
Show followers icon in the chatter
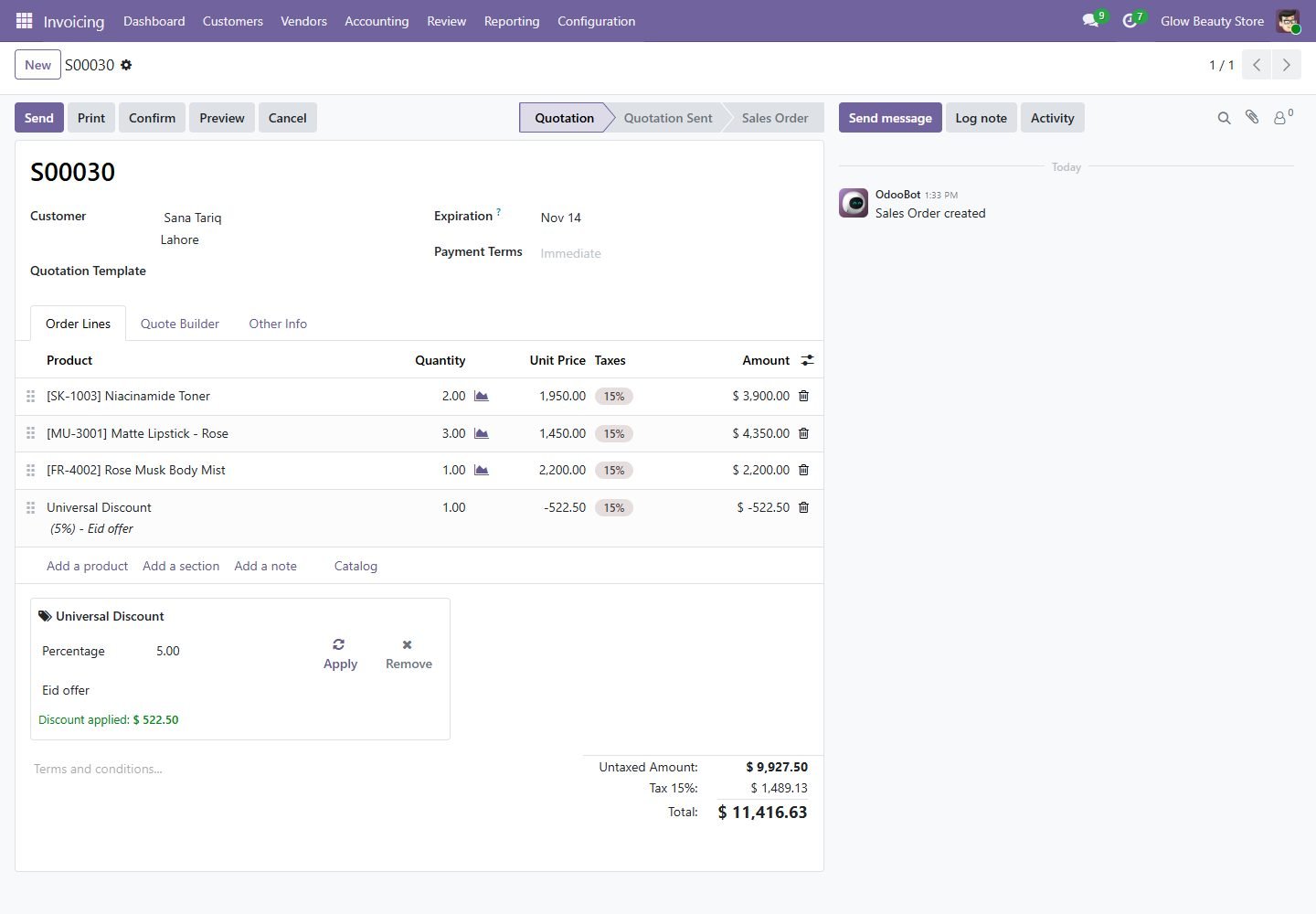[x=1283, y=117]
